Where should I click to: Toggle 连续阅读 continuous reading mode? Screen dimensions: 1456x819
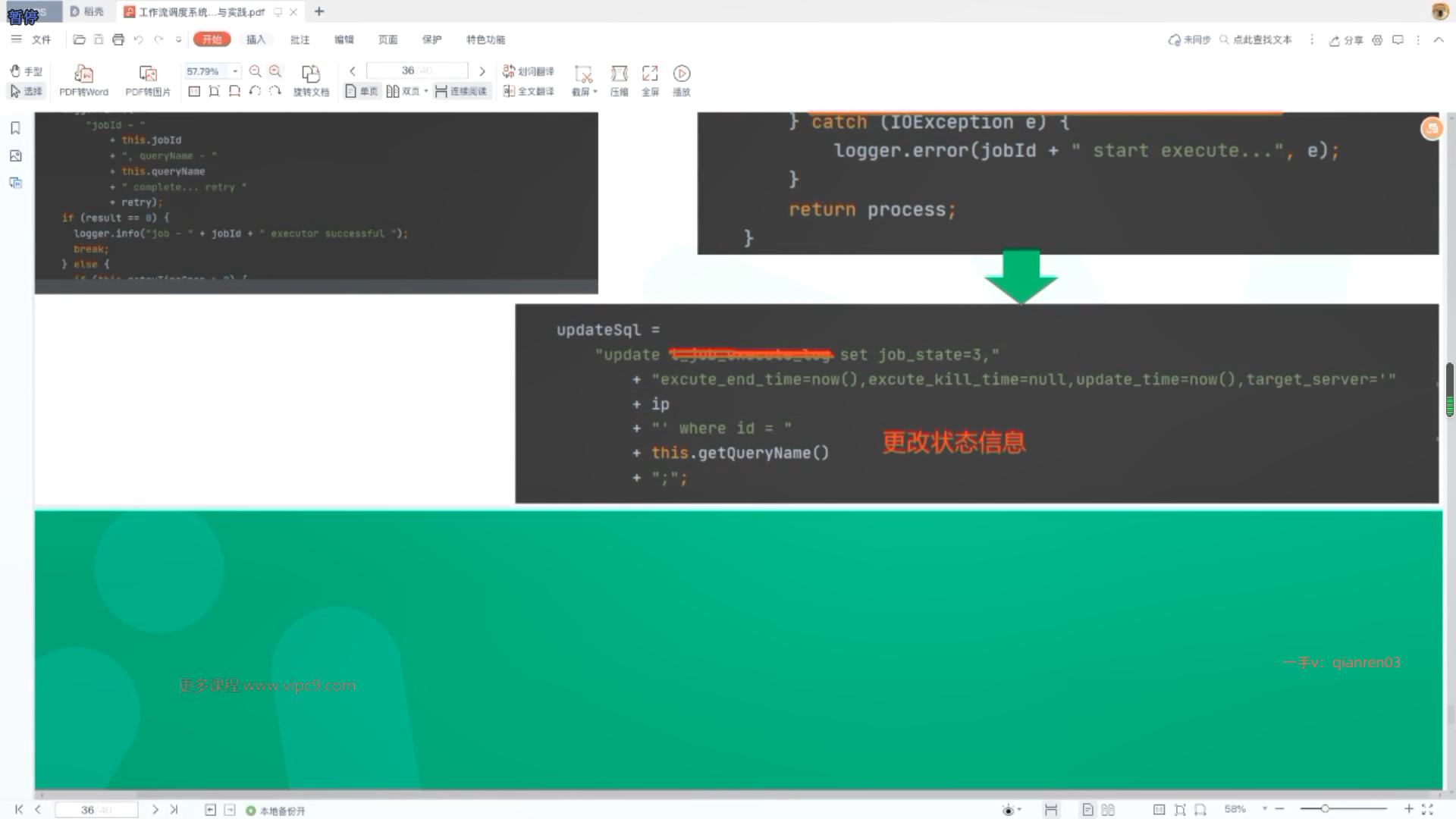[461, 92]
